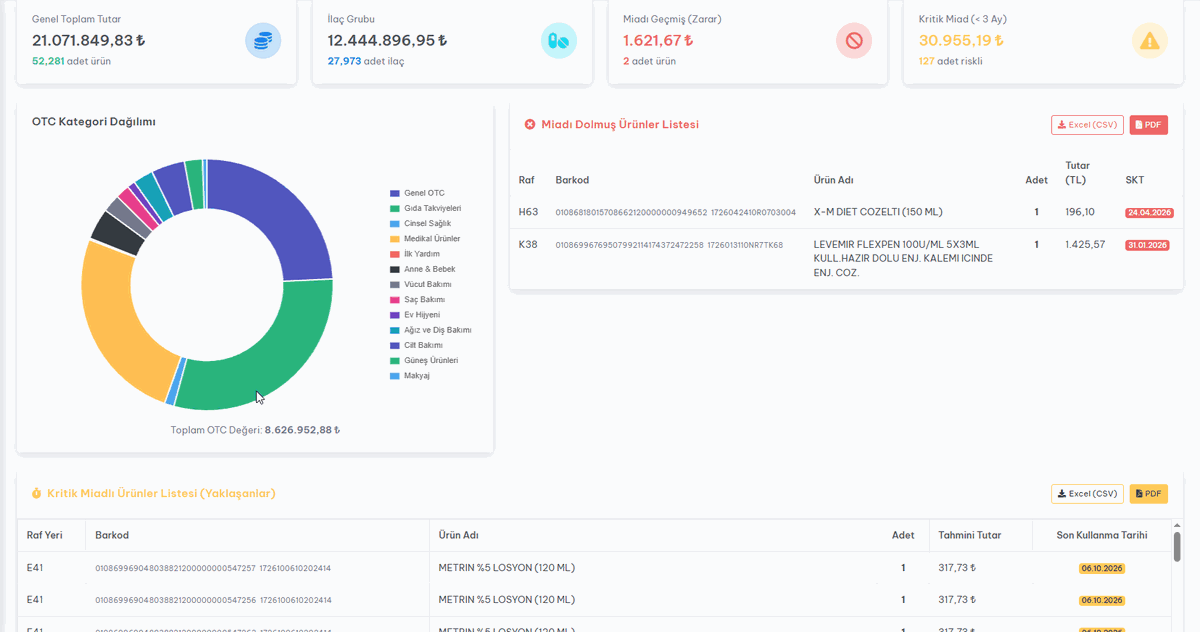Toggle Anne & Bebek legend entry
Image resolution: width=1200 pixels, height=632 pixels.
[x=423, y=269]
